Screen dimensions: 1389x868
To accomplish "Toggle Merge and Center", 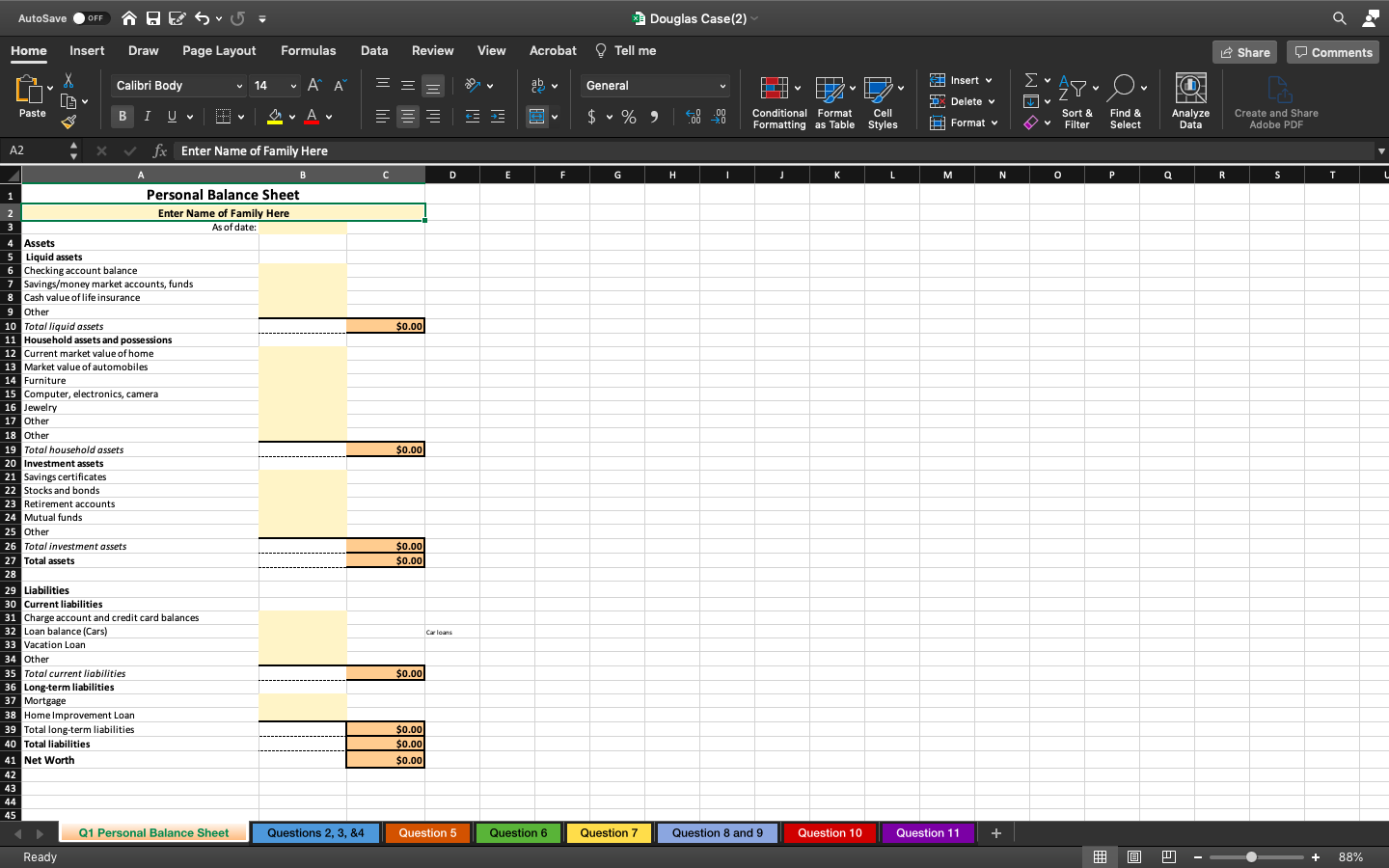I will [537, 117].
